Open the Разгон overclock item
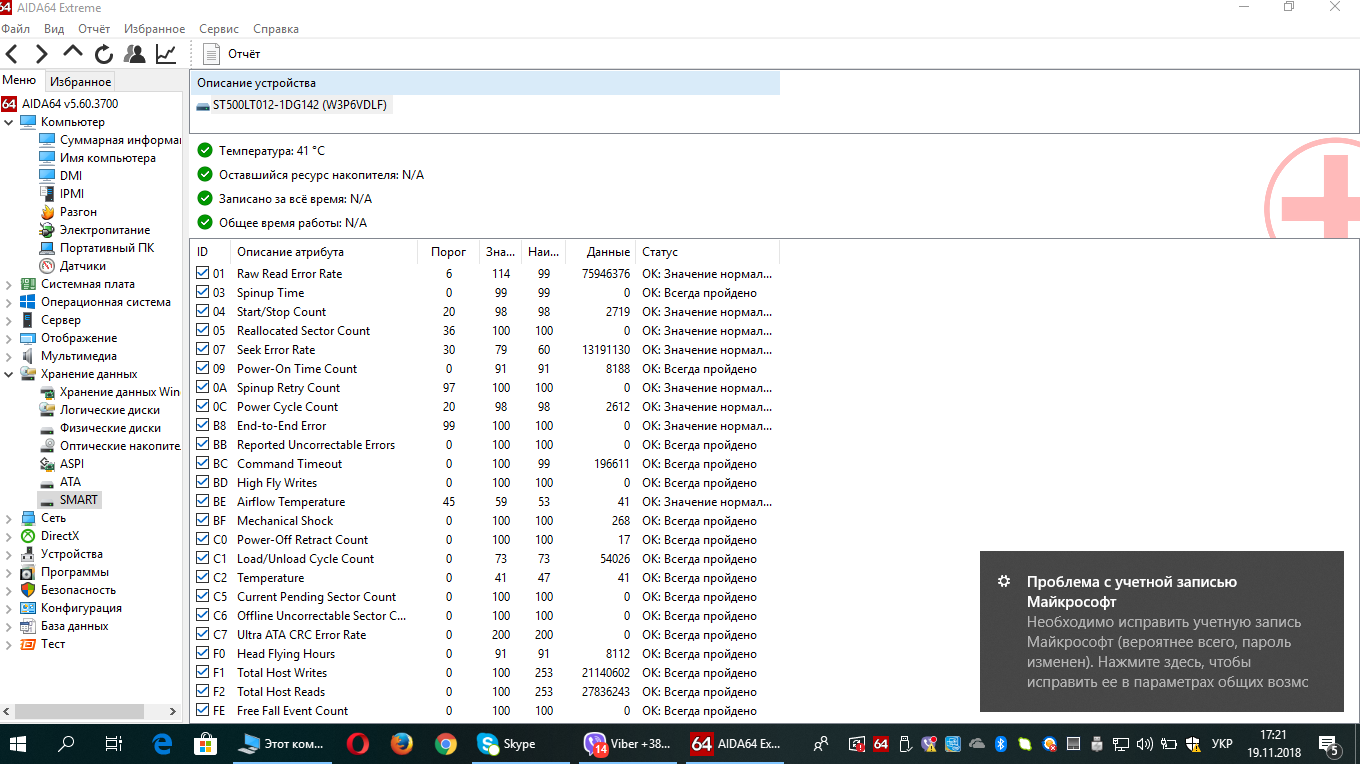This screenshot has height=764, width=1360. pyautogui.click(x=68, y=212)
